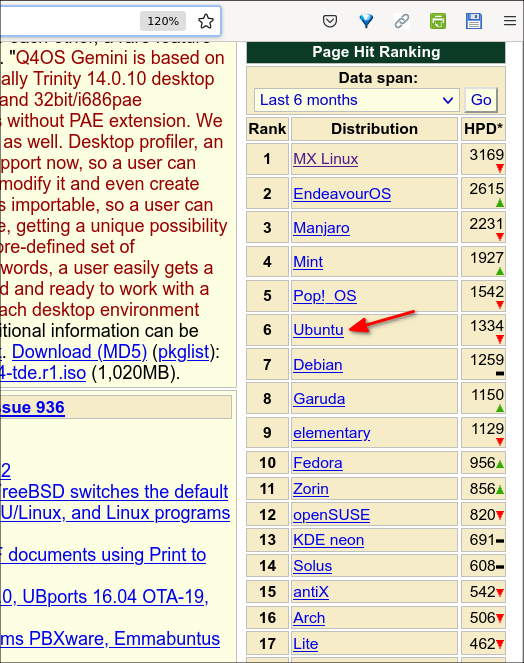
Task: Open the Garuda link
Action: (319, 399)
